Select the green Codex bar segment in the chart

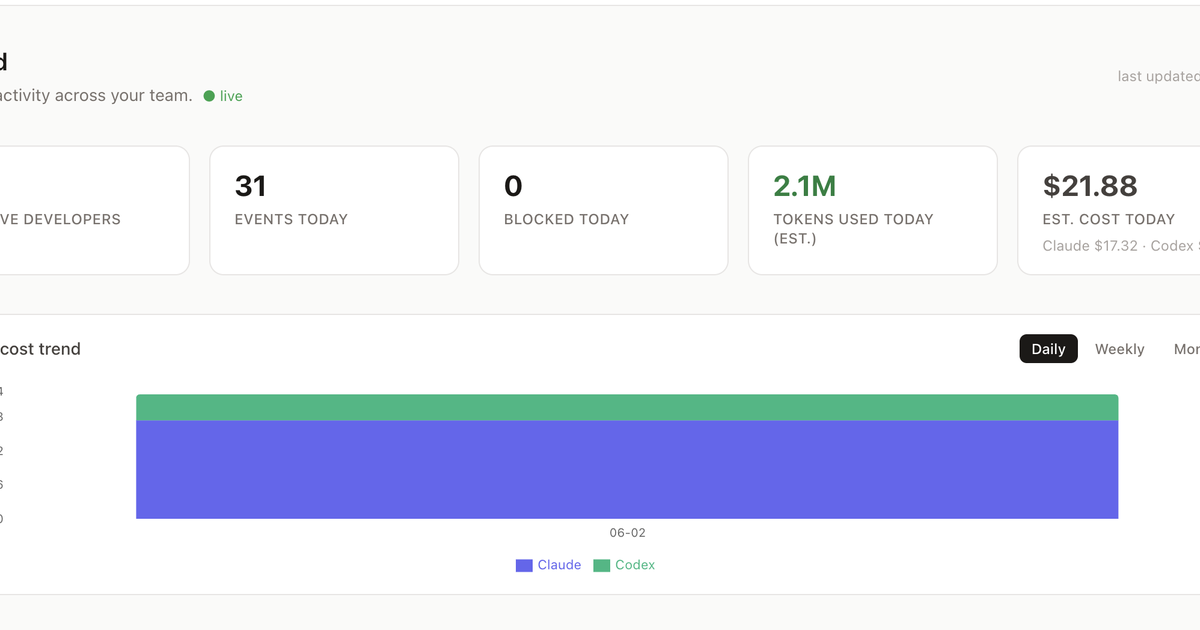click(x=627, y=407)
